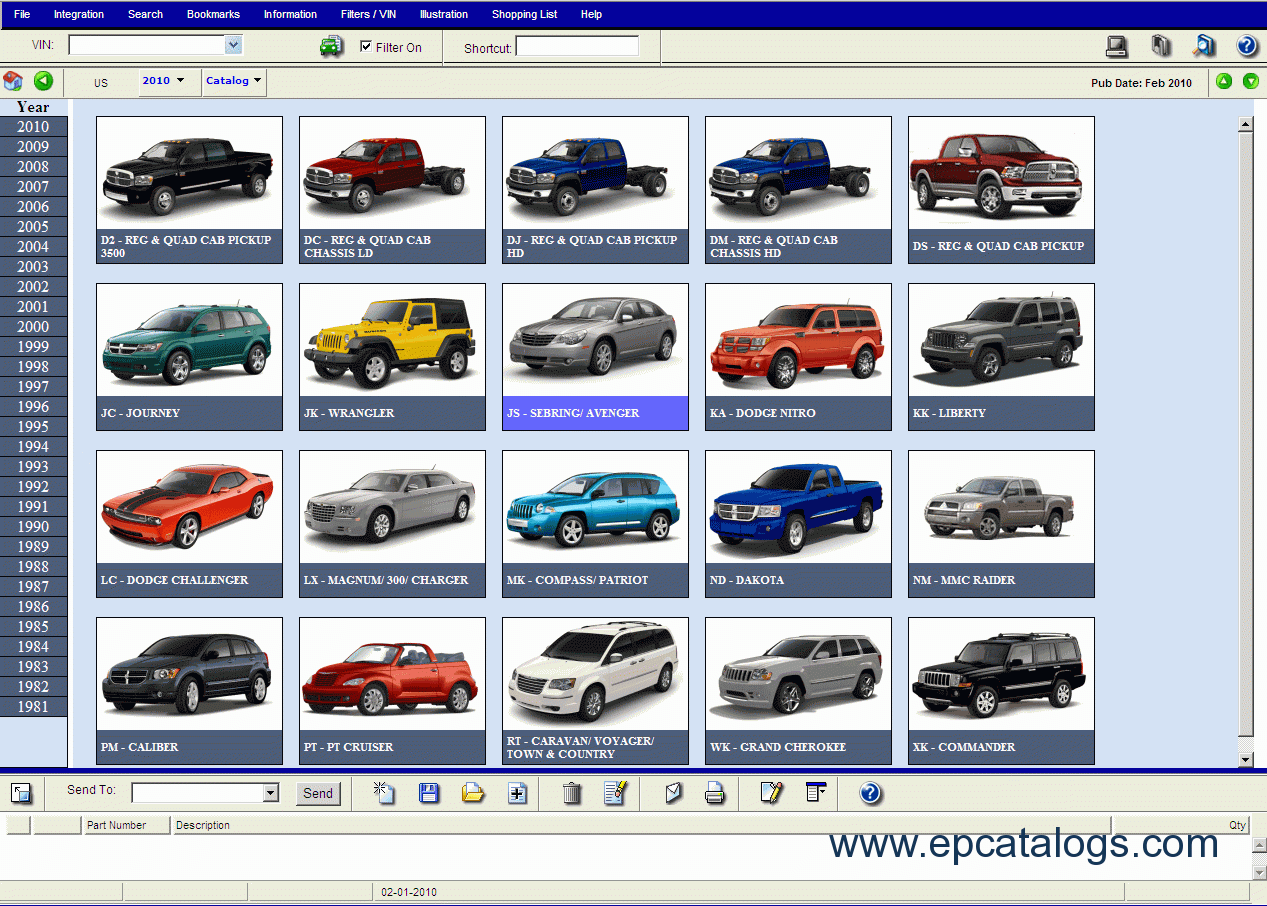Click the envelope mail icon in bottom toolbar
The image size is (1267, 906).
(673, 793)
